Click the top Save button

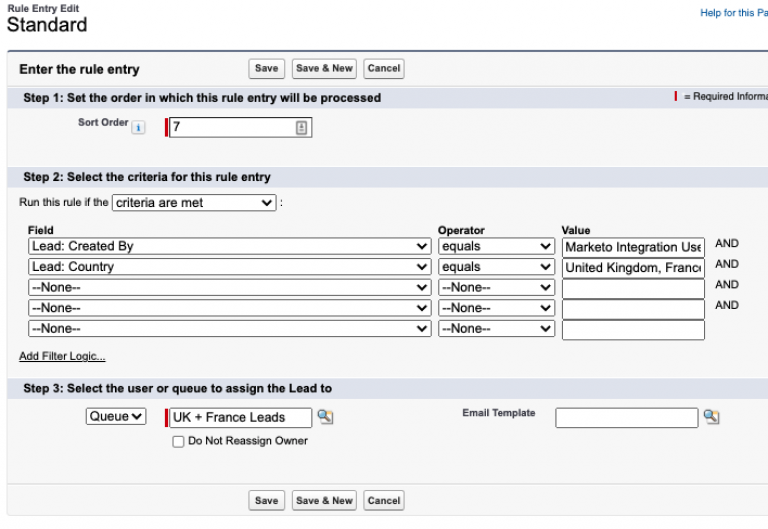coord(266,69)
